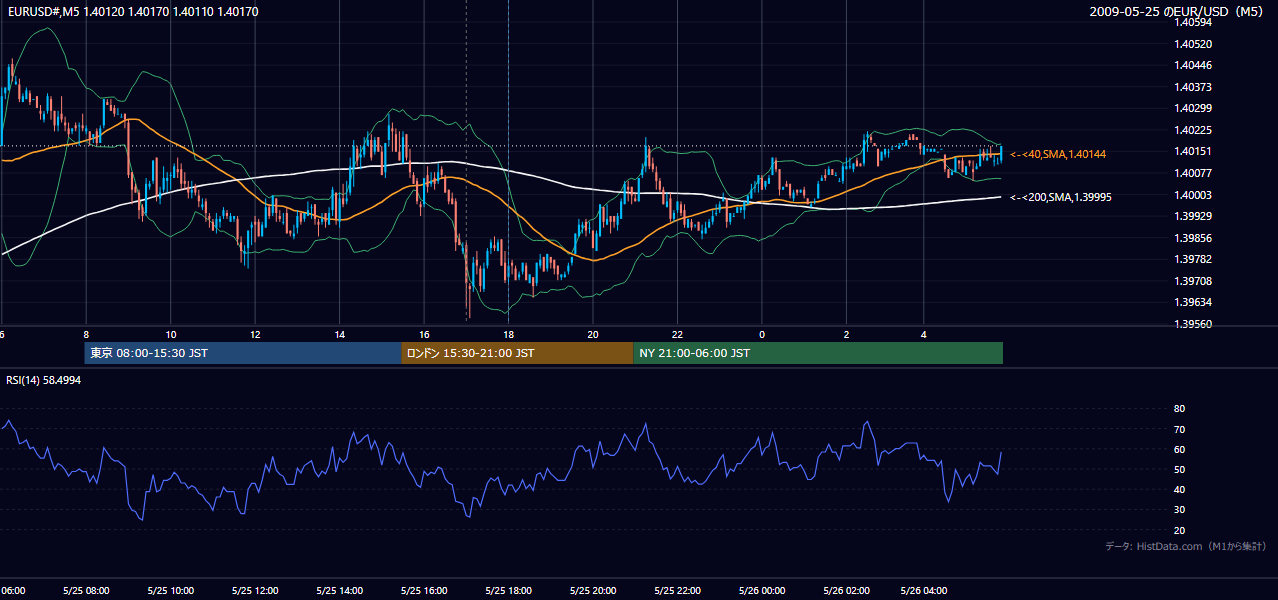The width and height of the screenshot is (1278, 600).
Task: Click price axis value 1.40373
Action: pyautogui.click(x=1193, y=87)
